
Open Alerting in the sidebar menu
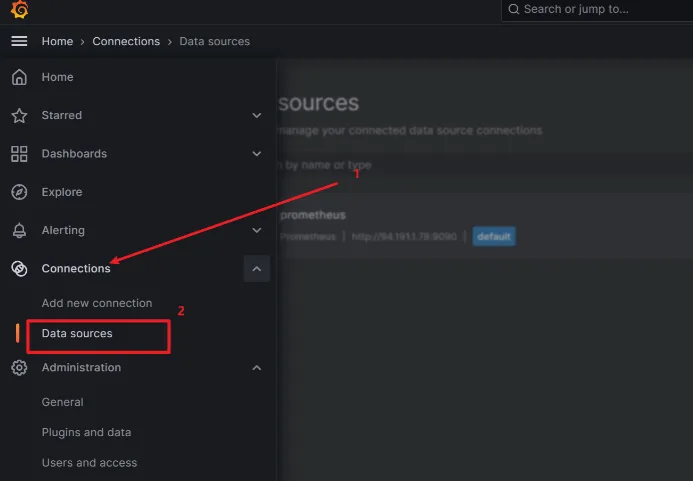(x=63, y=230)
